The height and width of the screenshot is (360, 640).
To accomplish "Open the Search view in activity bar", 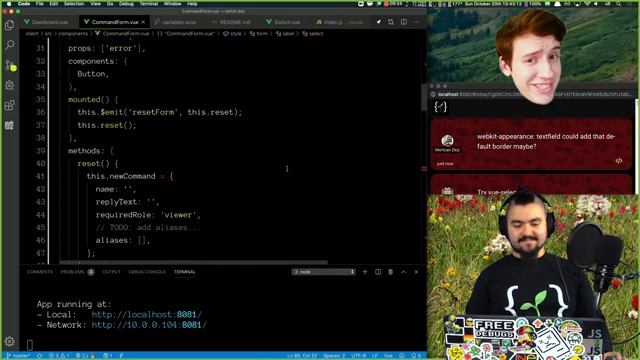I will coord(9,44).
